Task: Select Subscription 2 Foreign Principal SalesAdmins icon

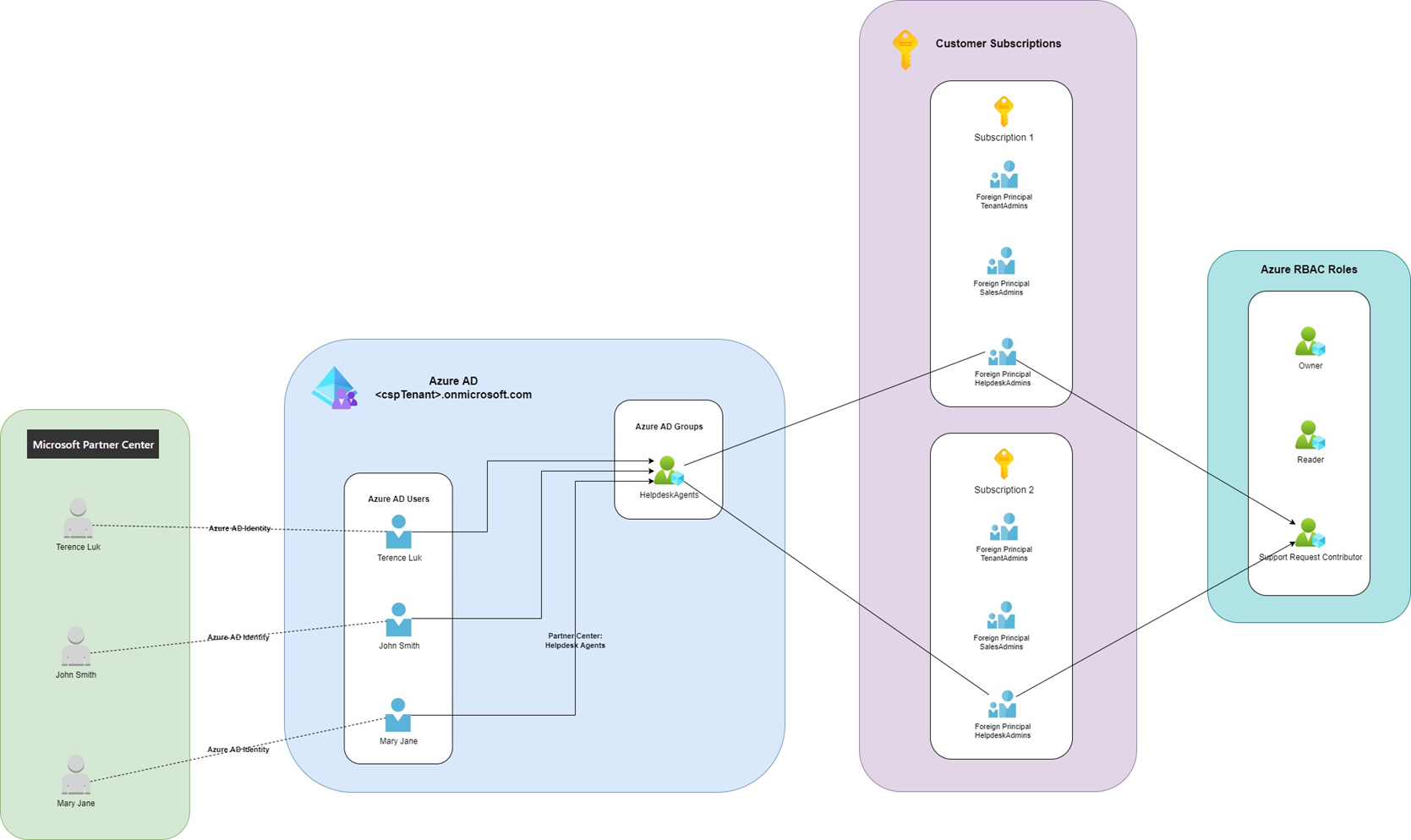Action: tap(1002, 615)
